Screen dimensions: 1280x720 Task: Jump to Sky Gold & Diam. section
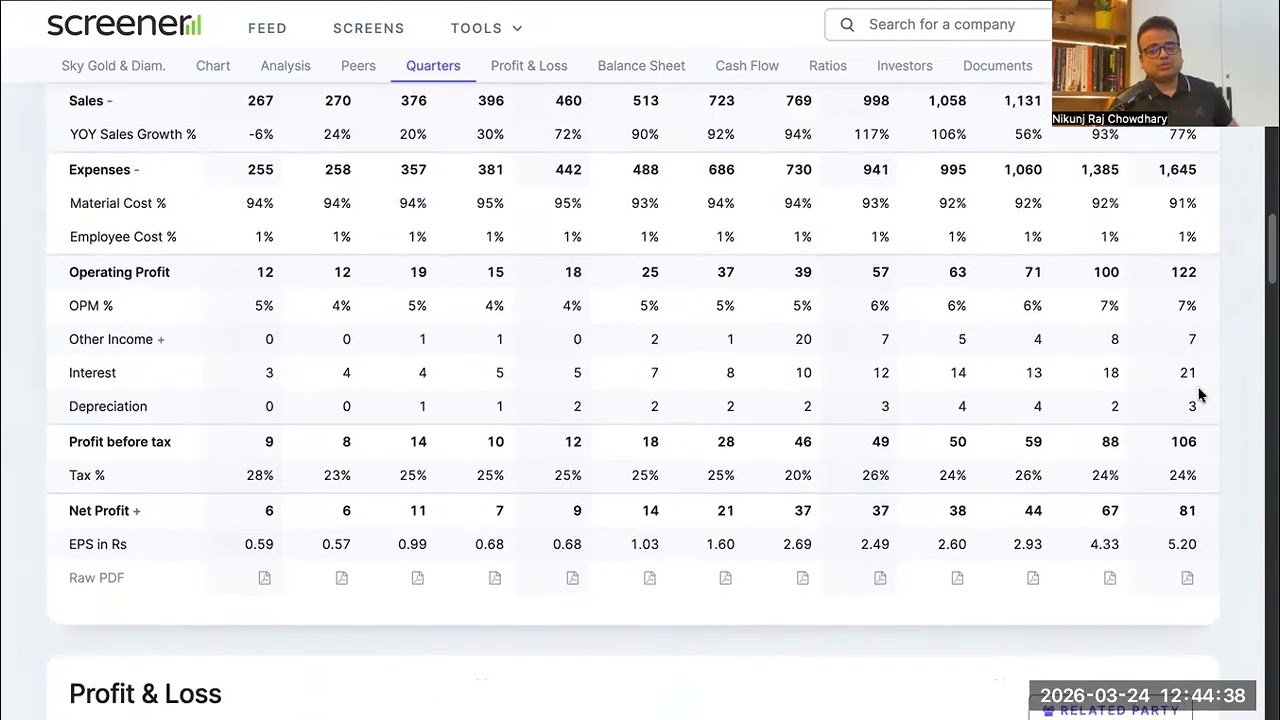pos(113,66)
